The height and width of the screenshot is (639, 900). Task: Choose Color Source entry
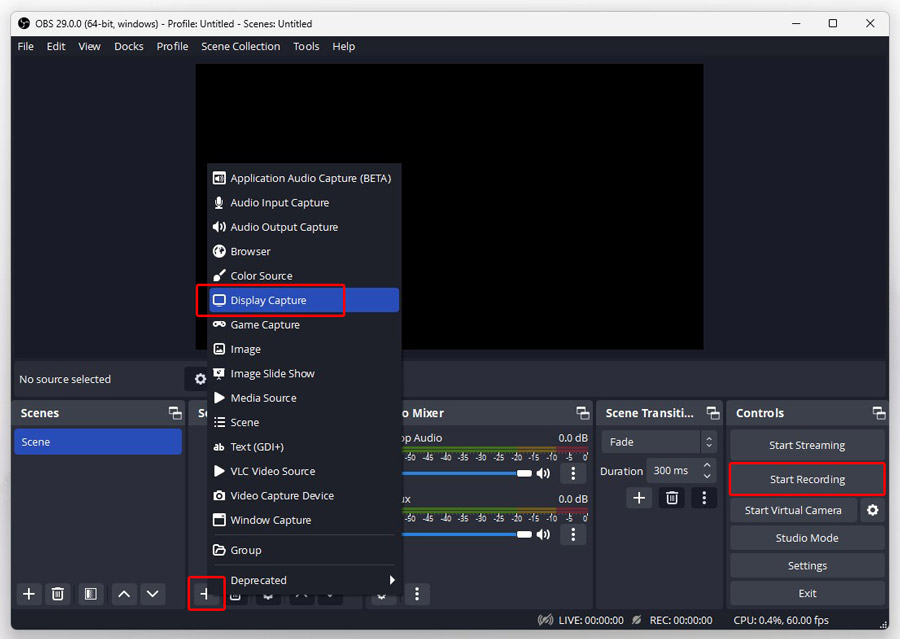click(304, 276)
